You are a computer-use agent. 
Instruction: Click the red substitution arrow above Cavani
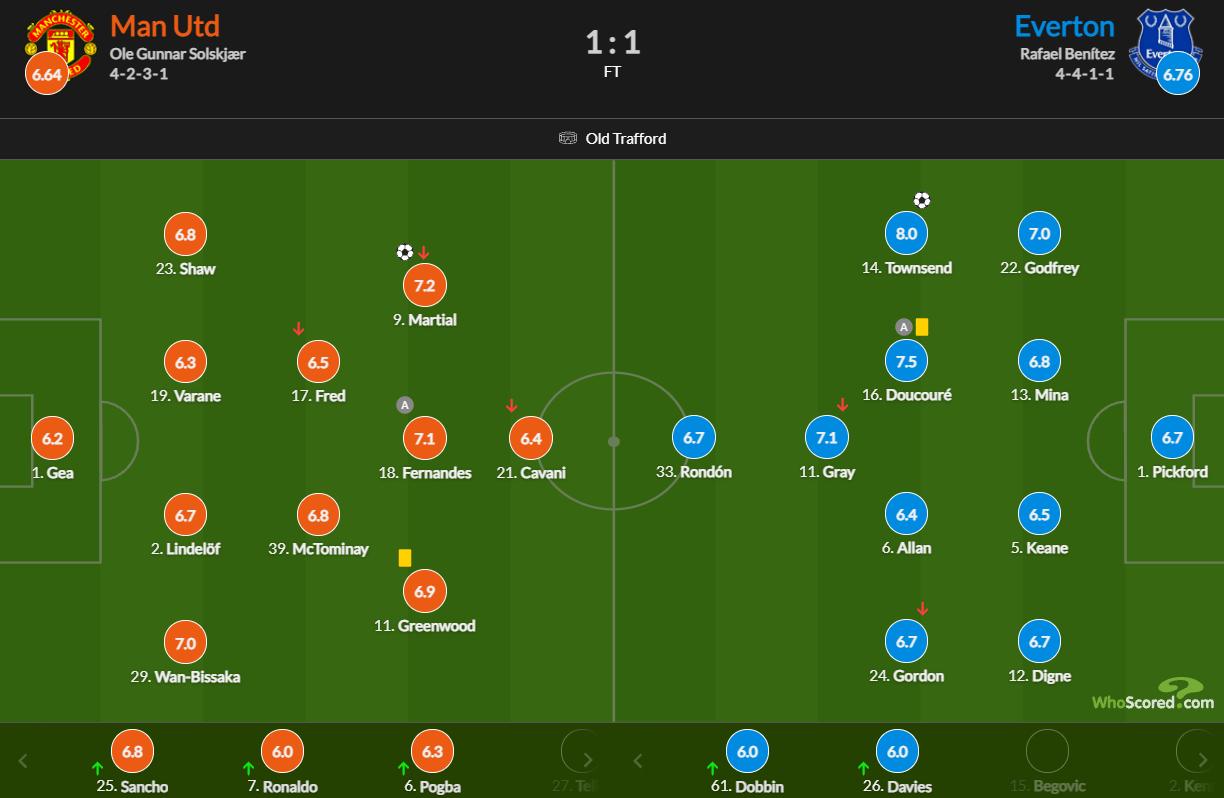coord(511,405)
